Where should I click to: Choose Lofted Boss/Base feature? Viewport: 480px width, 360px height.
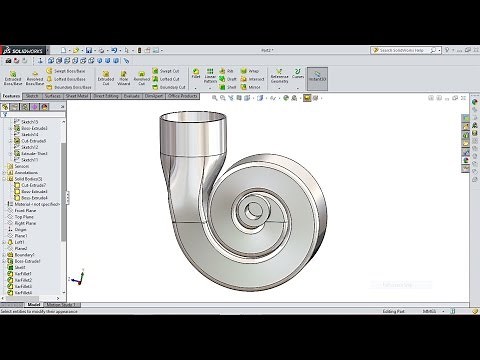tap(66, 79)
